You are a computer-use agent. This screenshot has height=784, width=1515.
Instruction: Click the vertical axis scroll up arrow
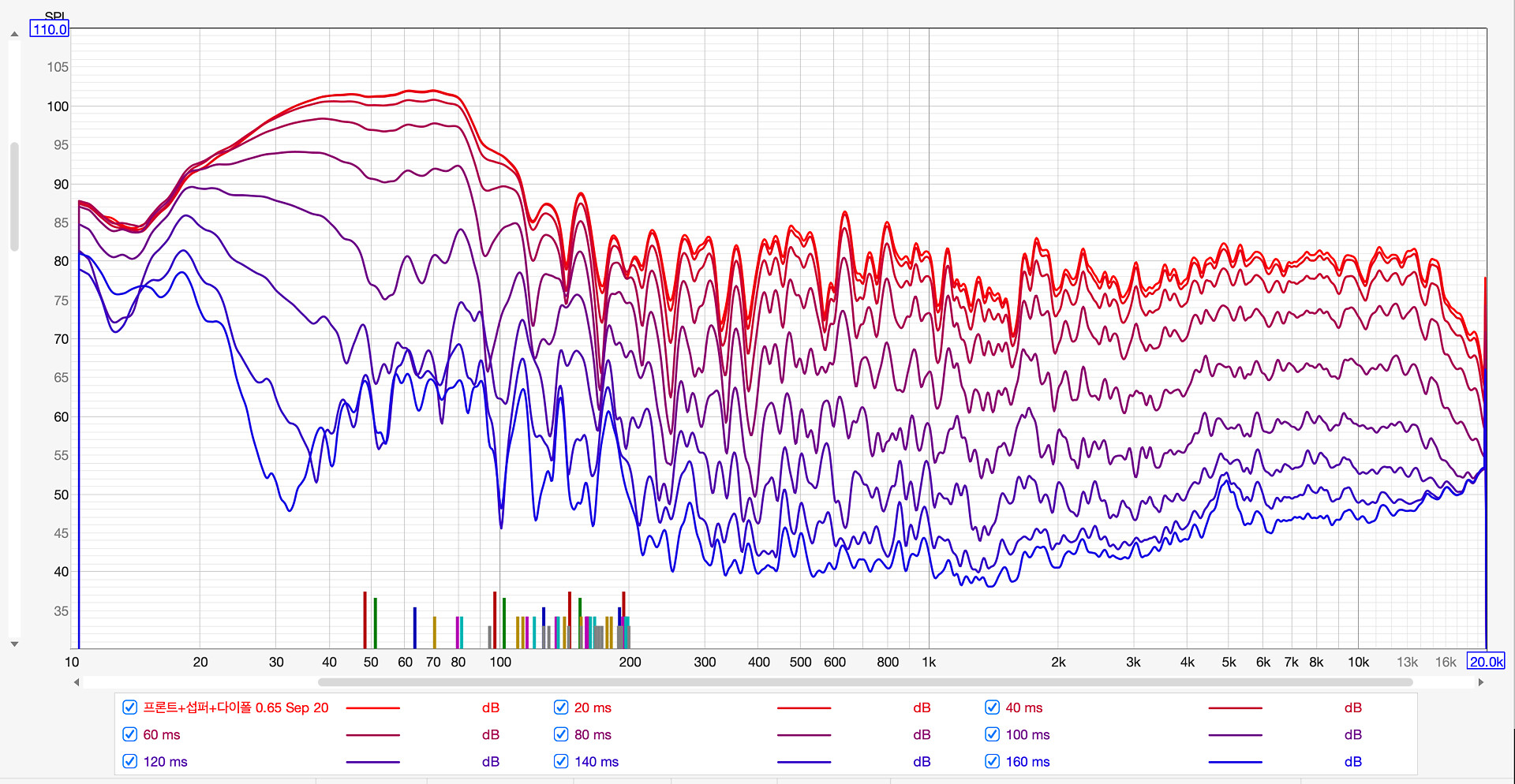point(14,34)
